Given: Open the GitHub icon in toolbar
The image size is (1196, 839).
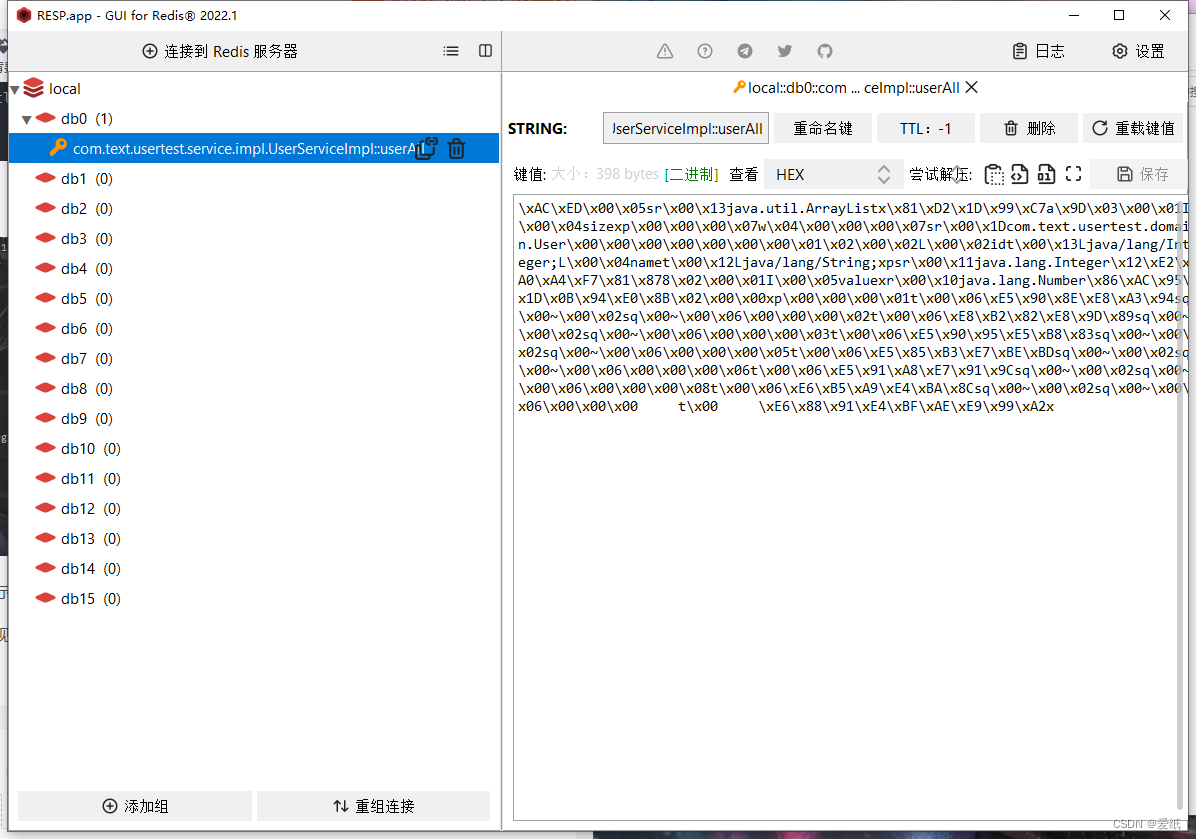Looking at the screenshot, I should point(824,51).
